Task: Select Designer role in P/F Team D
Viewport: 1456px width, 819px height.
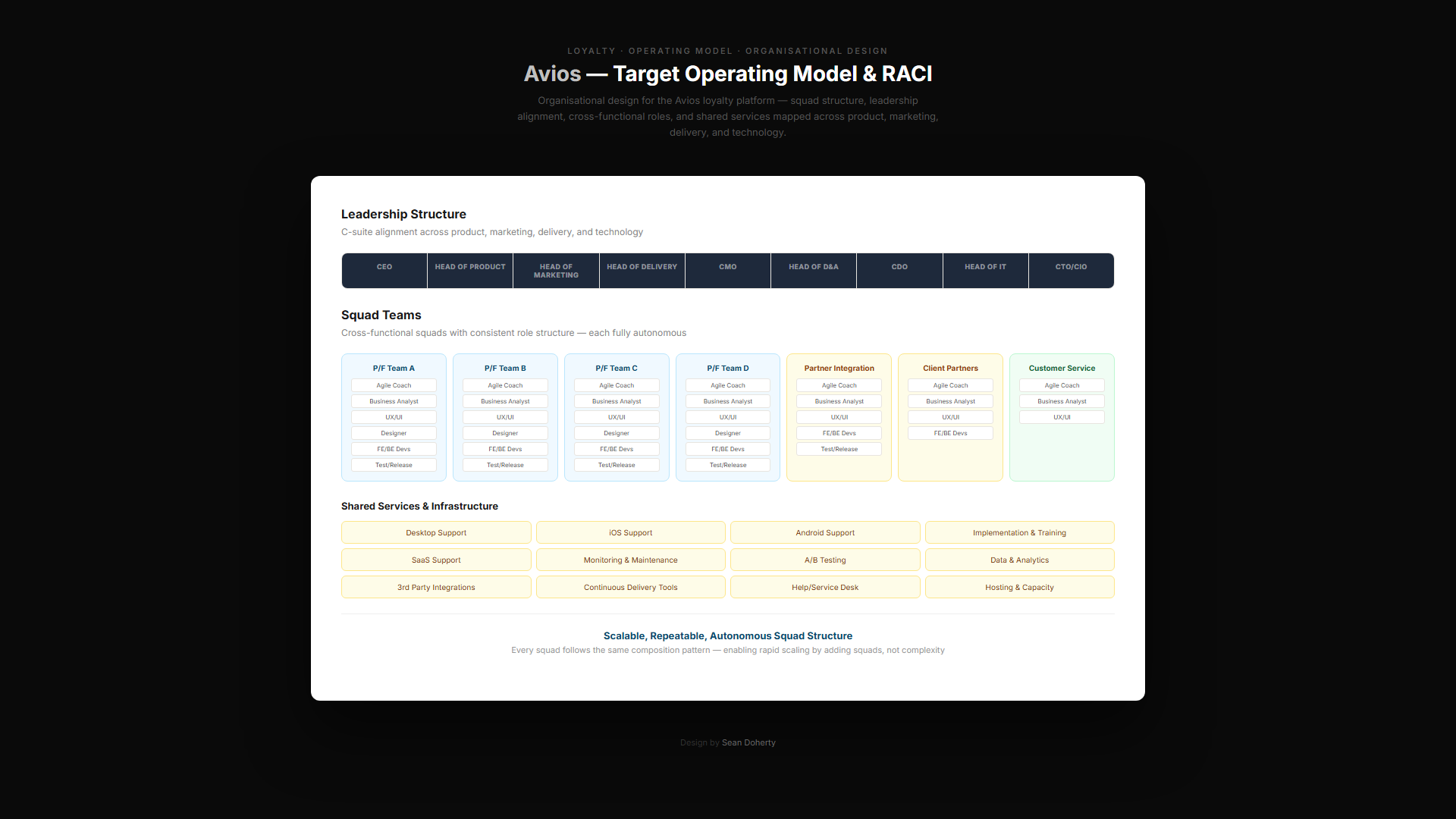Action: coord(727,433)
